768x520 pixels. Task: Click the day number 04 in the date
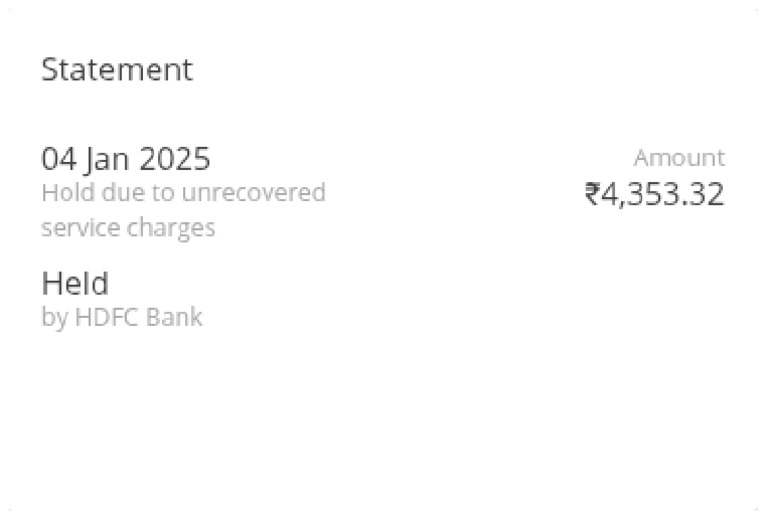(57, 159)
